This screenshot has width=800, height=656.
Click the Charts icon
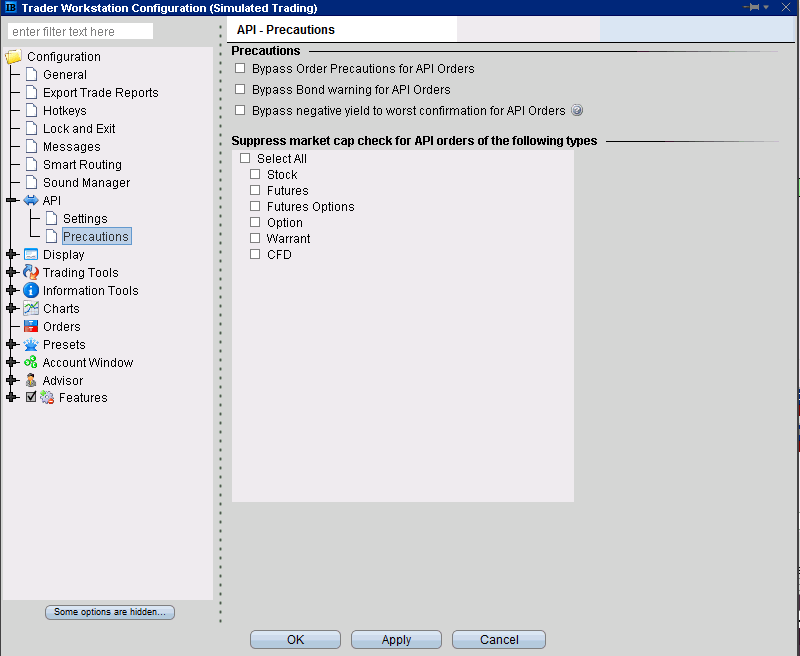(31, 308)
